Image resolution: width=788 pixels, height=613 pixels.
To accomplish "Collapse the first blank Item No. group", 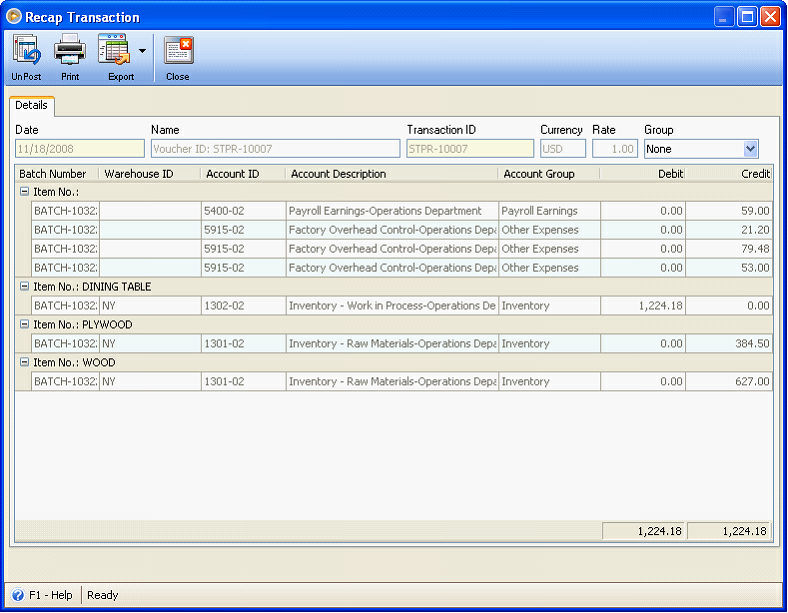I will [x=25, y=191].
